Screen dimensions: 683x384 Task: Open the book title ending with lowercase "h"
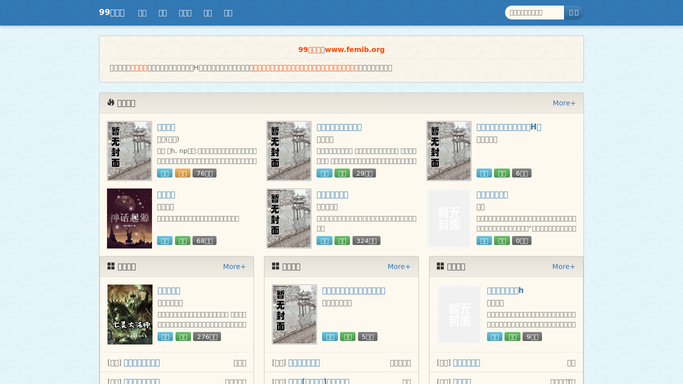point(505,290)
